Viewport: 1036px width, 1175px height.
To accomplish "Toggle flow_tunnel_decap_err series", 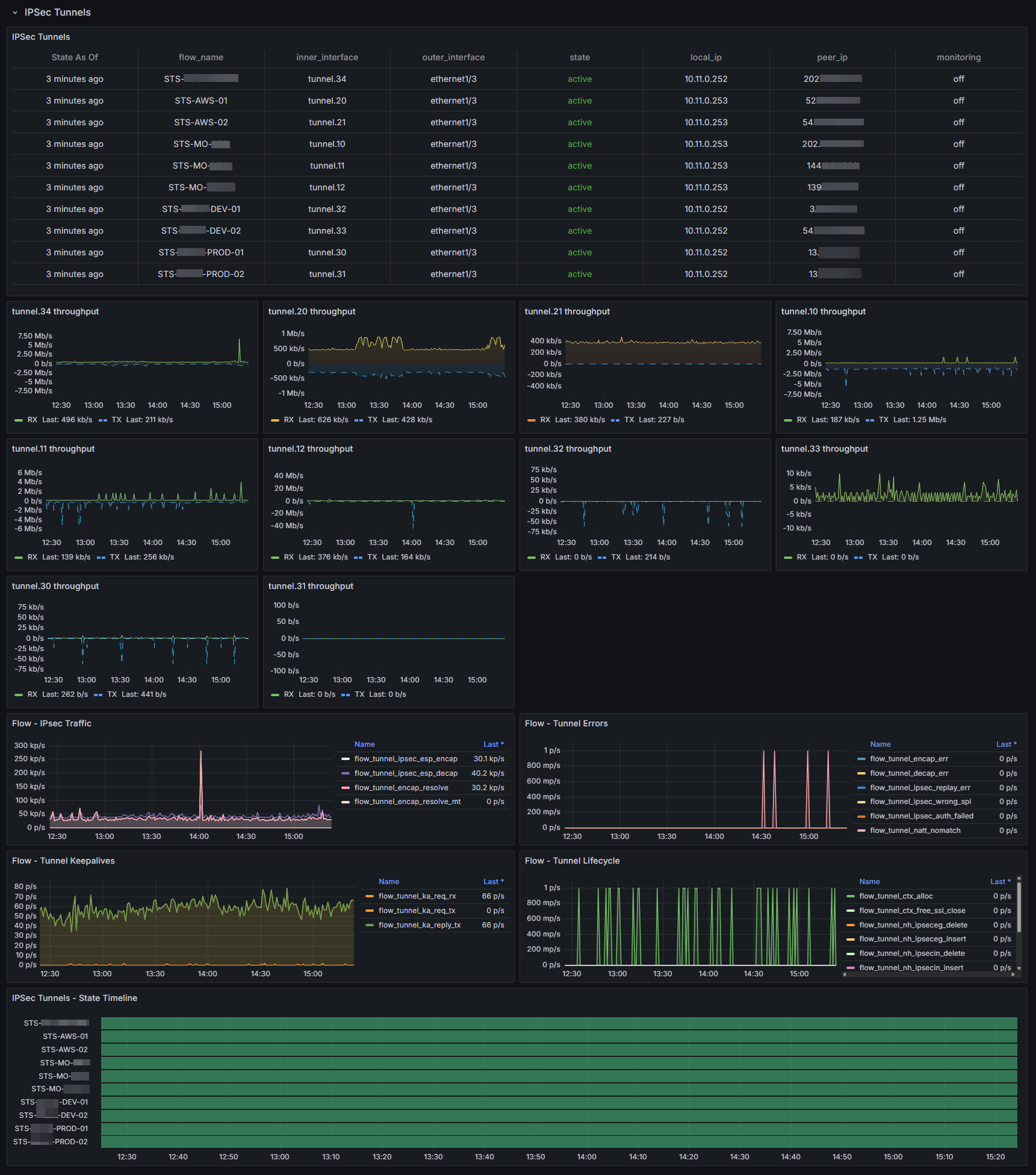I will tap(909, 773).
